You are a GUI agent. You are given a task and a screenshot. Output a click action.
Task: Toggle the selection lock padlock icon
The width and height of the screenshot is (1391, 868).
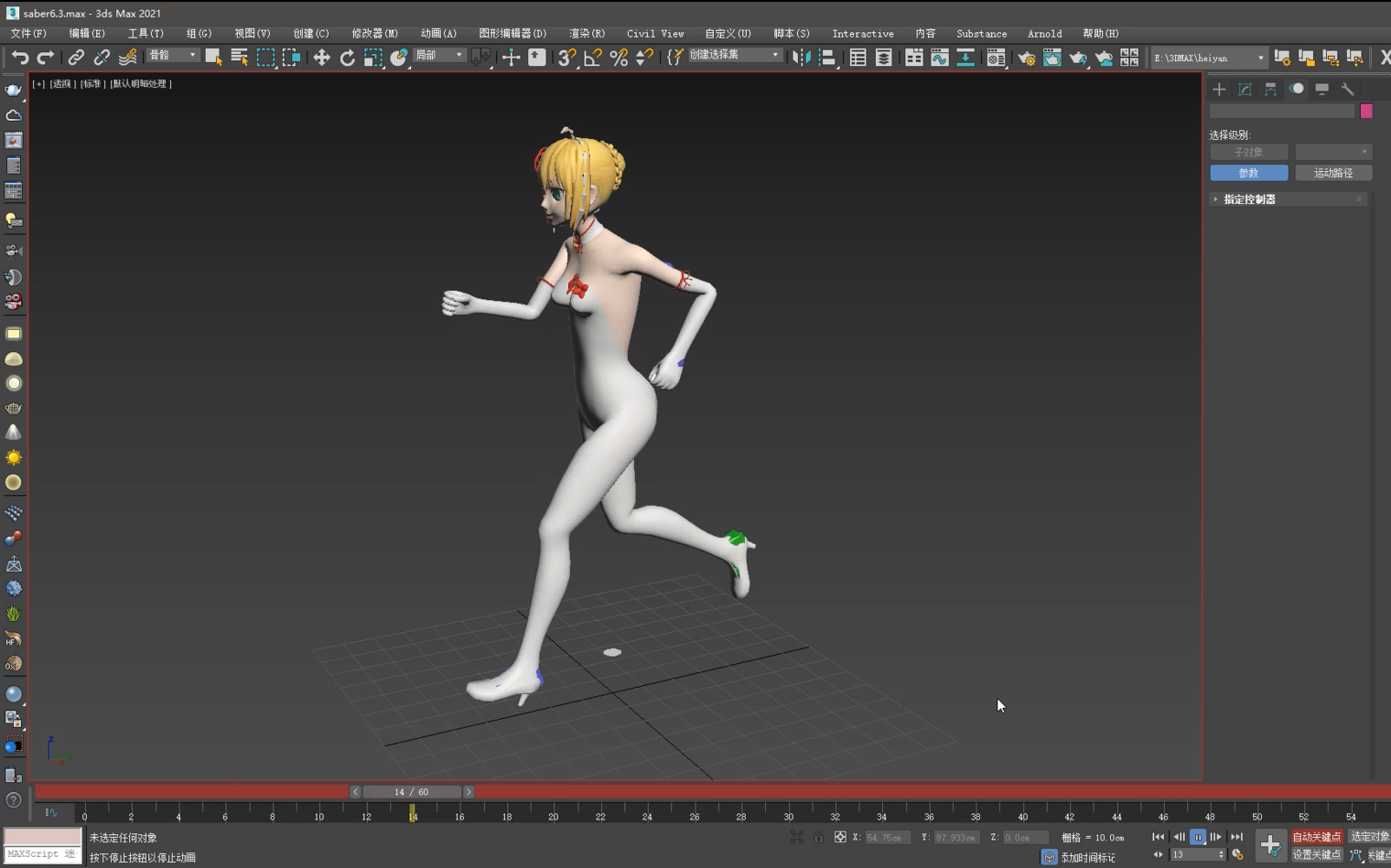pos(818,837)
